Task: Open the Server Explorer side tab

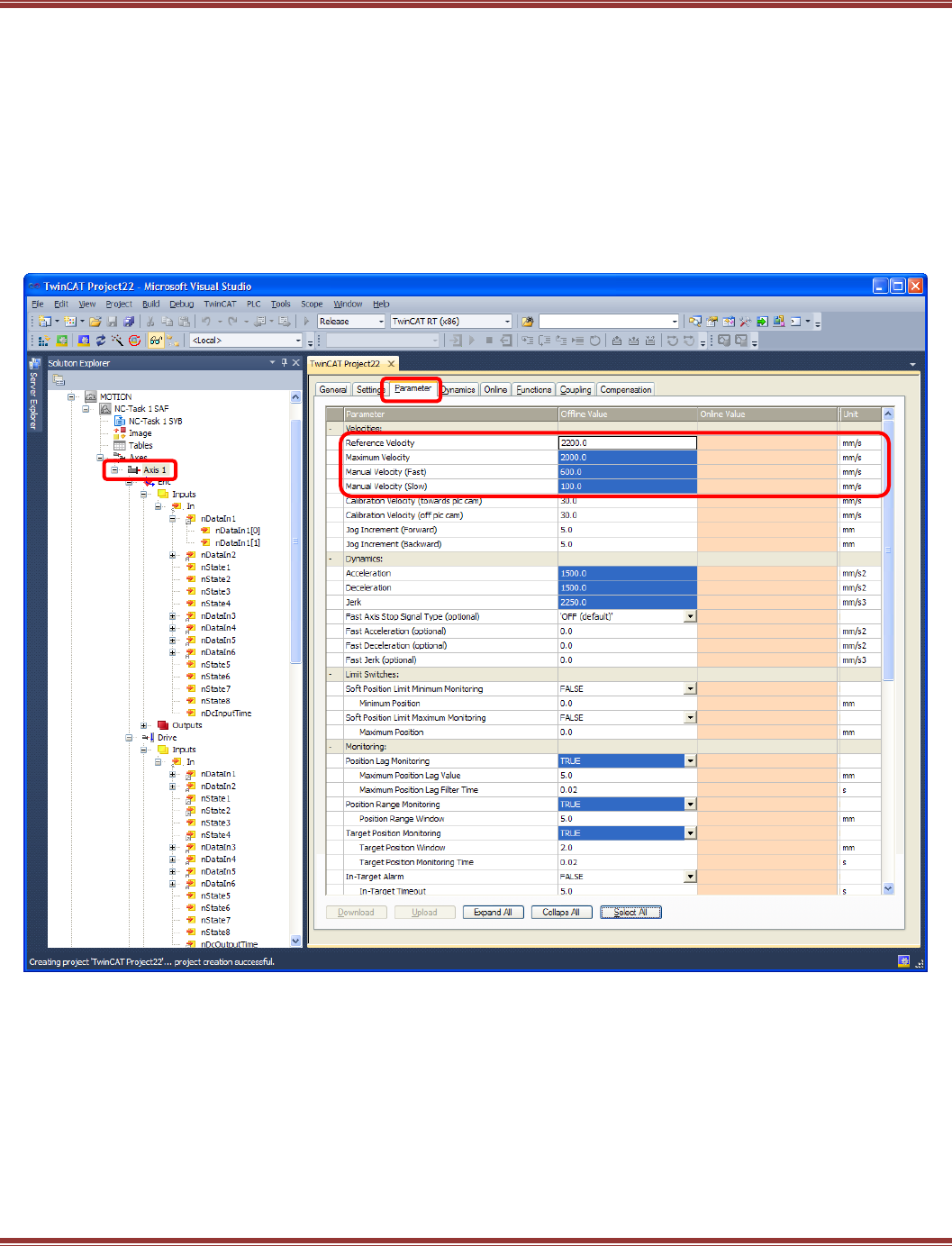Action: click(34, 395)
